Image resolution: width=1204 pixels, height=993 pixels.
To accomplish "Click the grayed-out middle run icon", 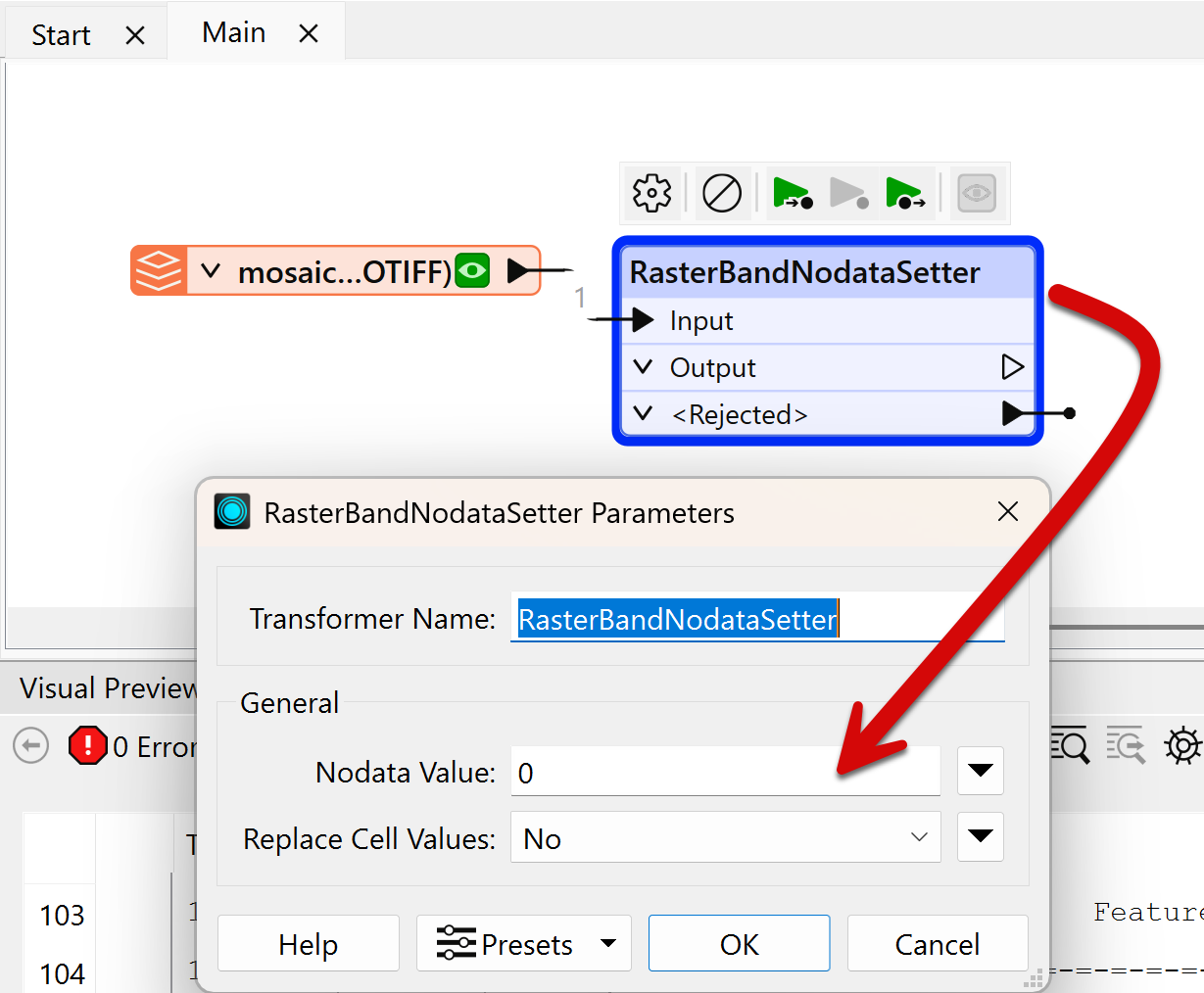I will (848, 193).
